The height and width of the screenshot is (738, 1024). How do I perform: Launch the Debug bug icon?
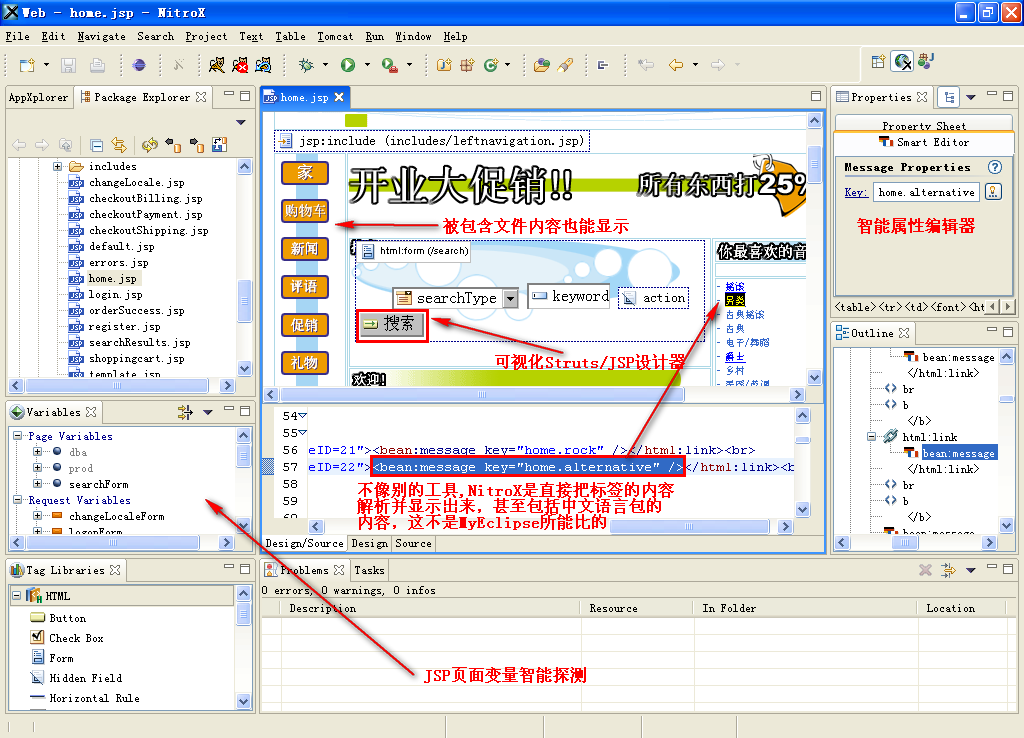tap(306, 65)
